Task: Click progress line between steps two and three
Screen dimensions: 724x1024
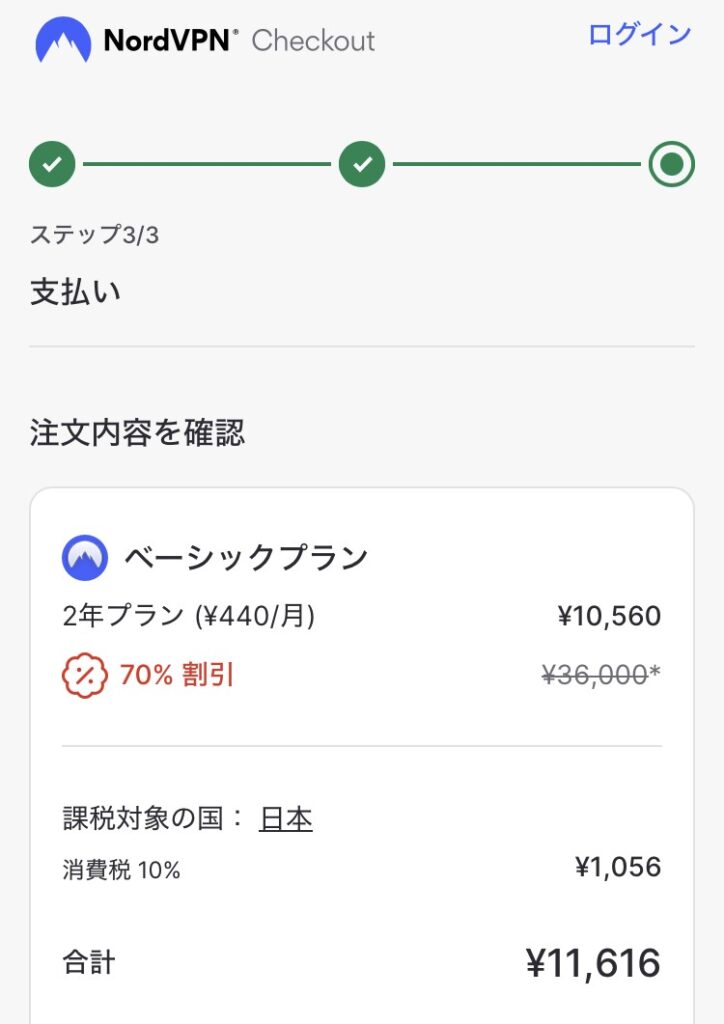Action: pos(516,164)
